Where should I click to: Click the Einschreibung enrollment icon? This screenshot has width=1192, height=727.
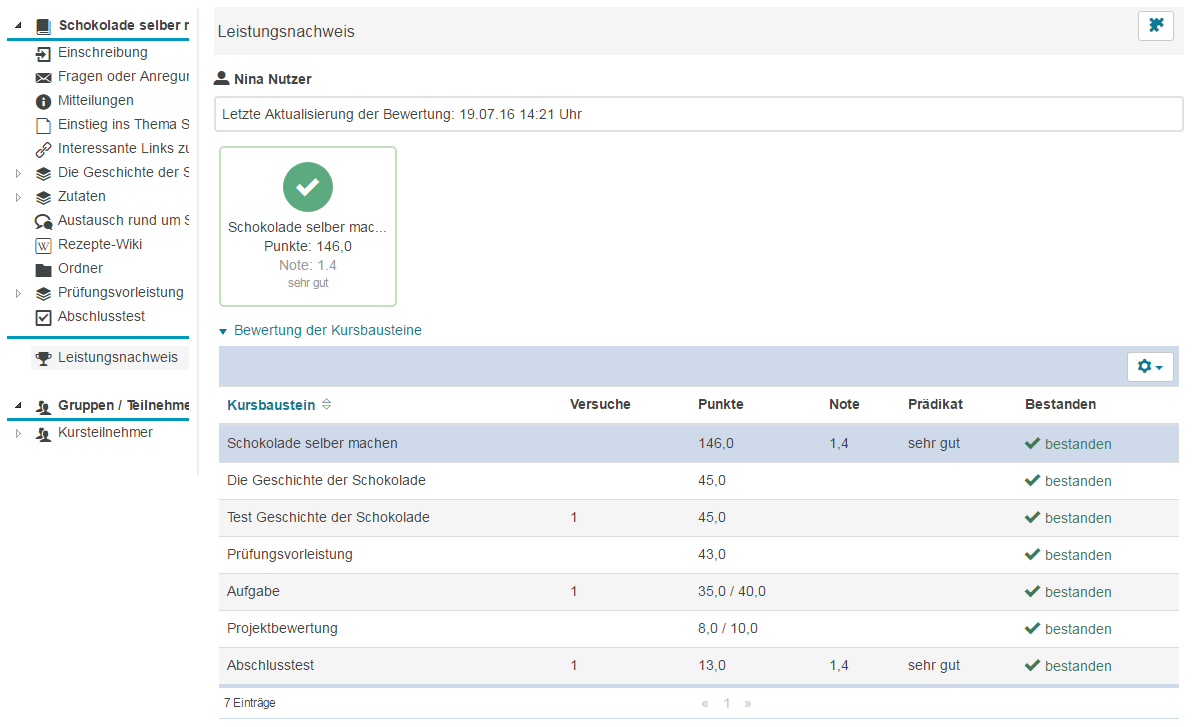click(x=43, y=53)
